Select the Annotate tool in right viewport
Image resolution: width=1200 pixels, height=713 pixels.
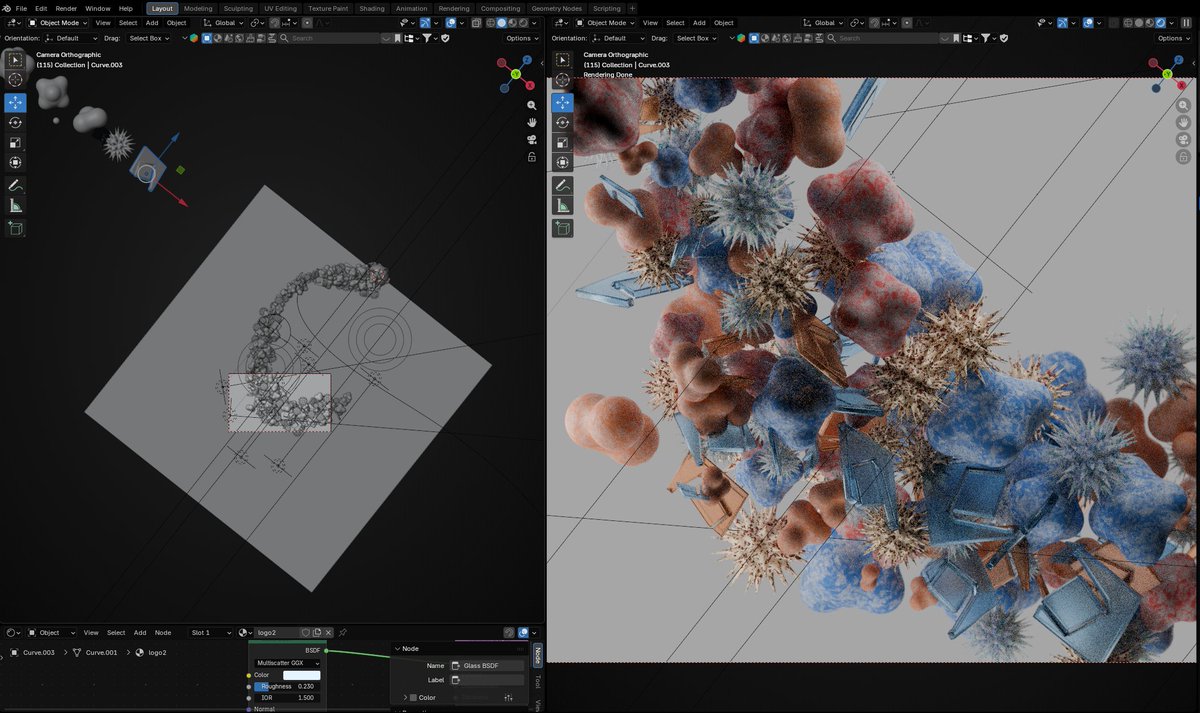pyautogui.click(x=562, y=185)
